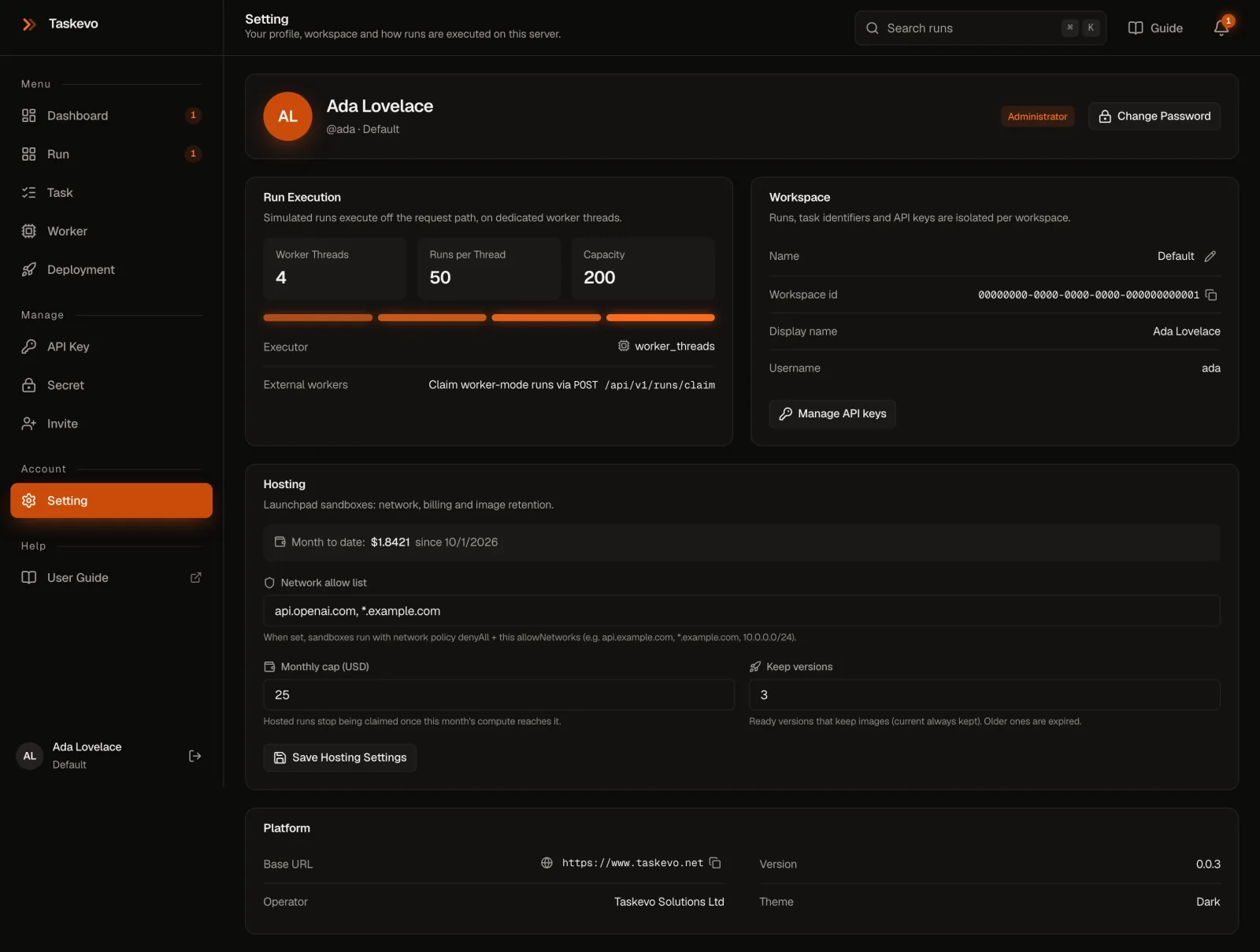Click the /api/v1/runs/claim text
Image resolution: width=1260 pixels, height=952 pixels.
click(660, 385)
